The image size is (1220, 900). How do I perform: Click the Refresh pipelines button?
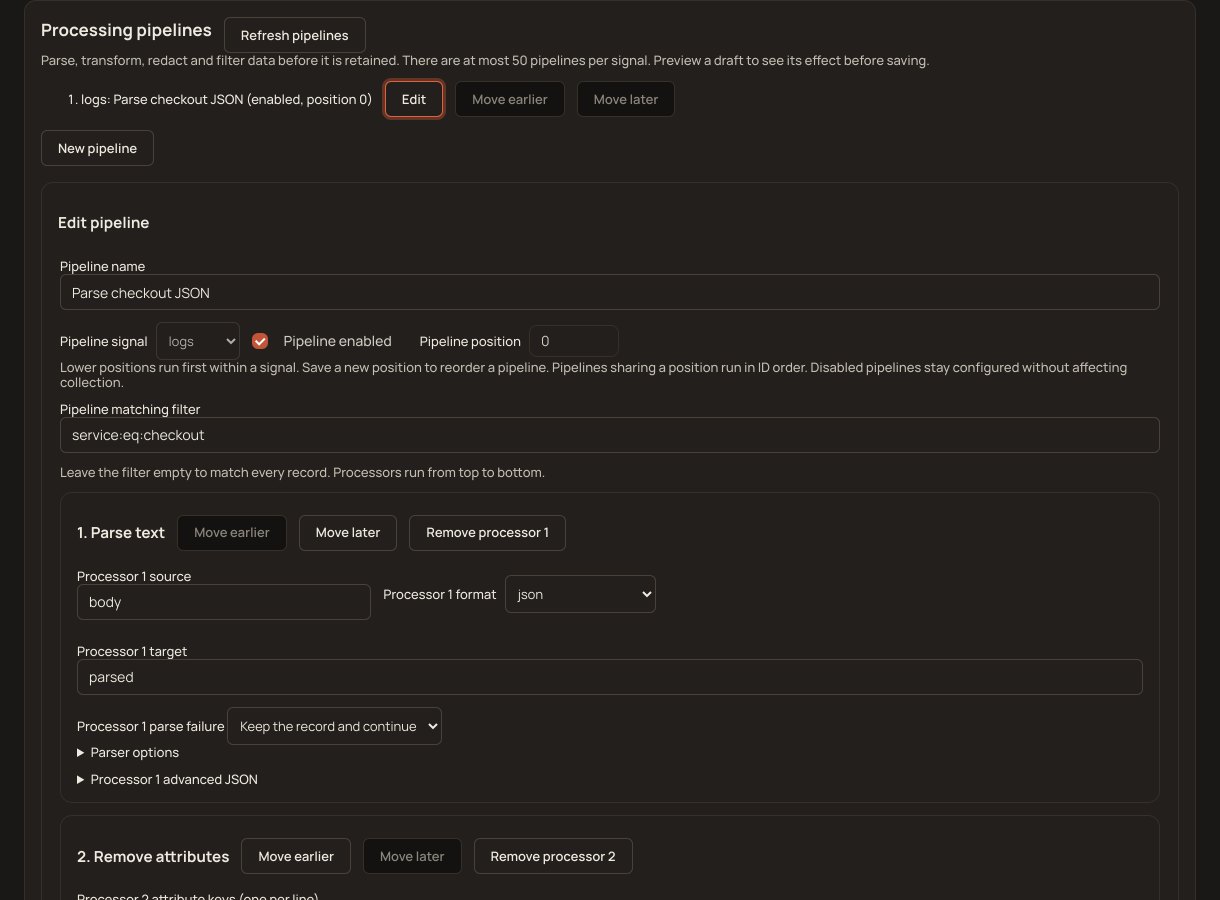coord(295,35)
